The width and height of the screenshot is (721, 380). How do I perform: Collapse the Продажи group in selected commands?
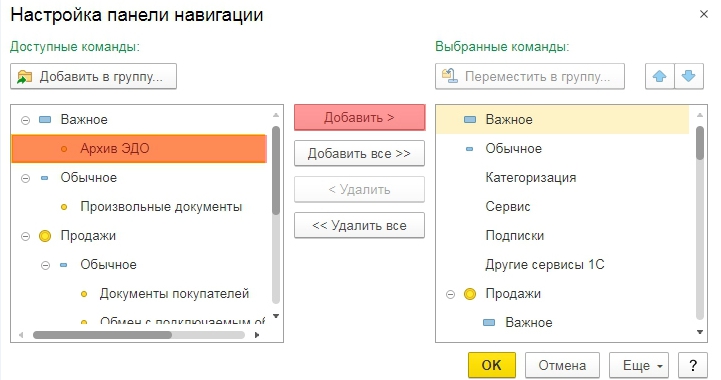click(x=450, y=294)
